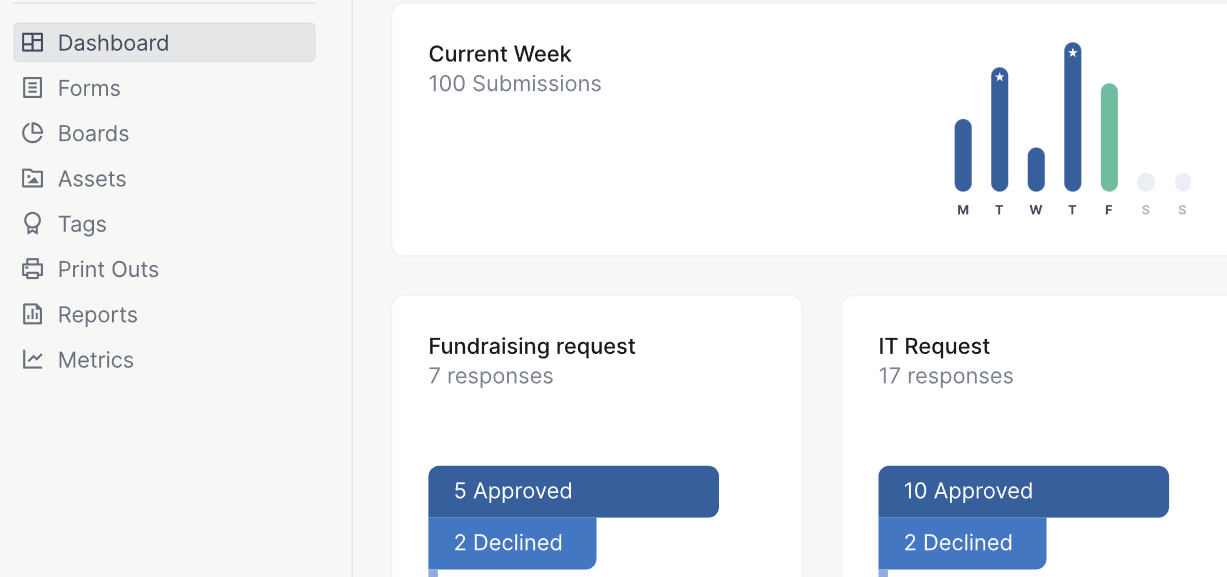Select the 10 Approved bar in IT Request

pos(1023,491)
